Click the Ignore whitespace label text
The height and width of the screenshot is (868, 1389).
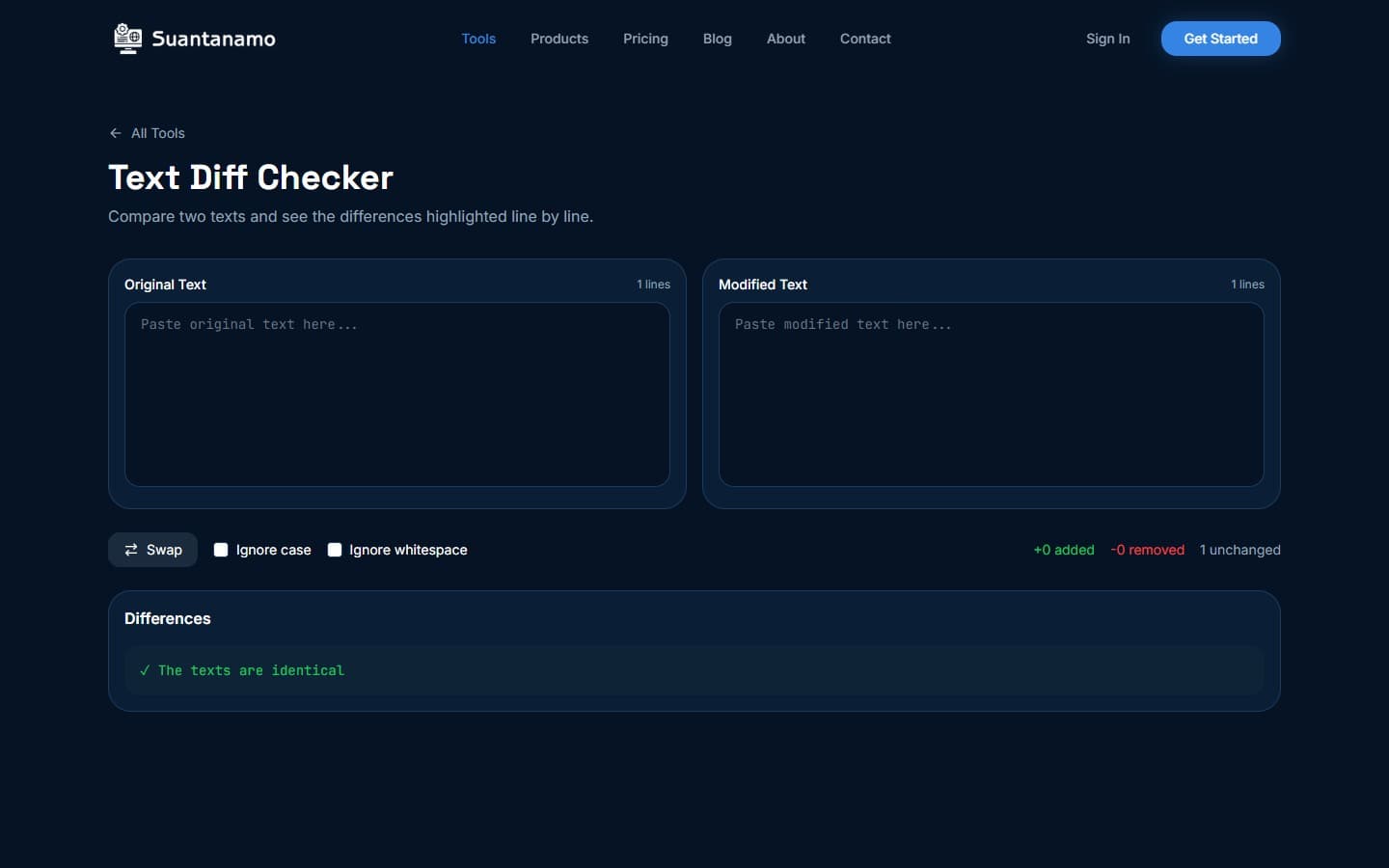coord(408,550)
